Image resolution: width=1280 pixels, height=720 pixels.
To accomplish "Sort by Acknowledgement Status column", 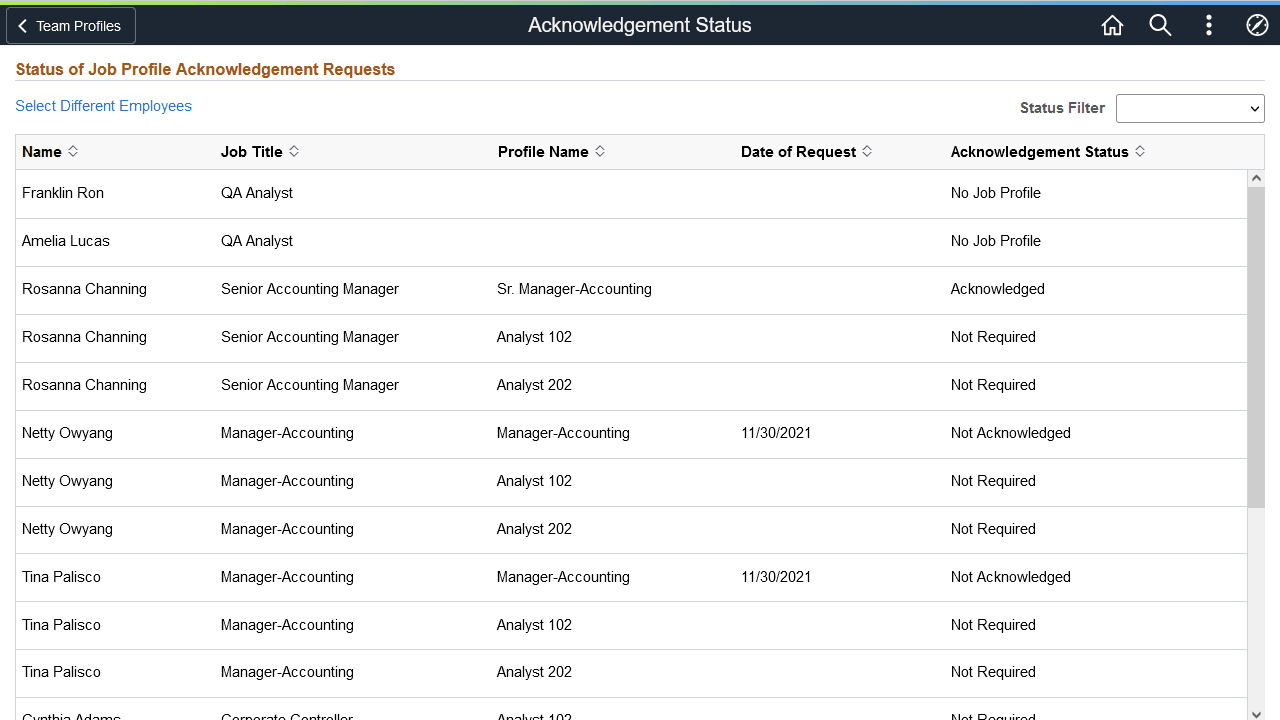I will click(1139, 151).
